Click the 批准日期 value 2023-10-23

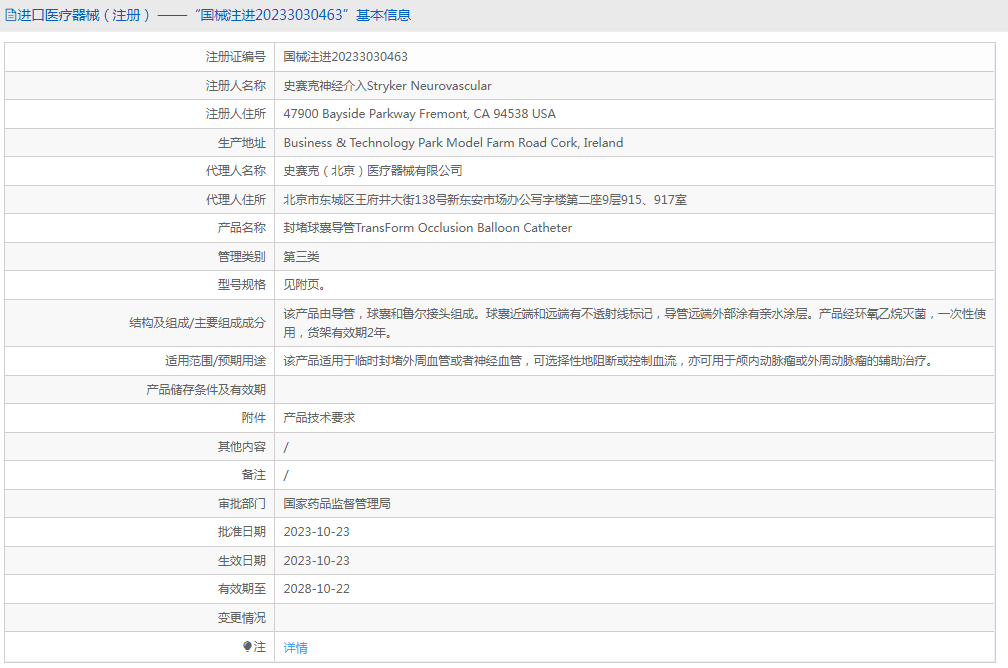click(x=316, y=532)
